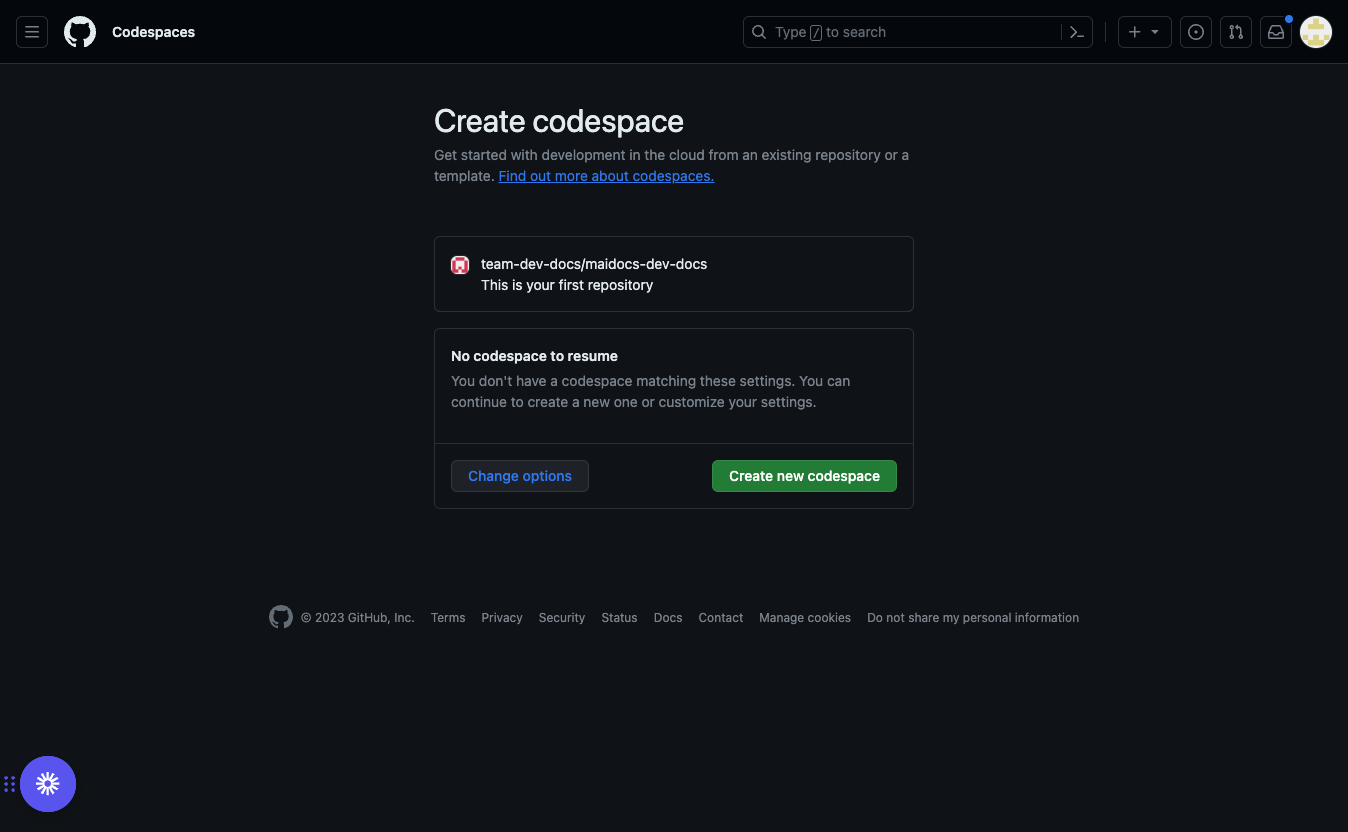The width and height of the screenshot is (1348, 832).
Task: Click Create new codespace button
Action: 804,476
